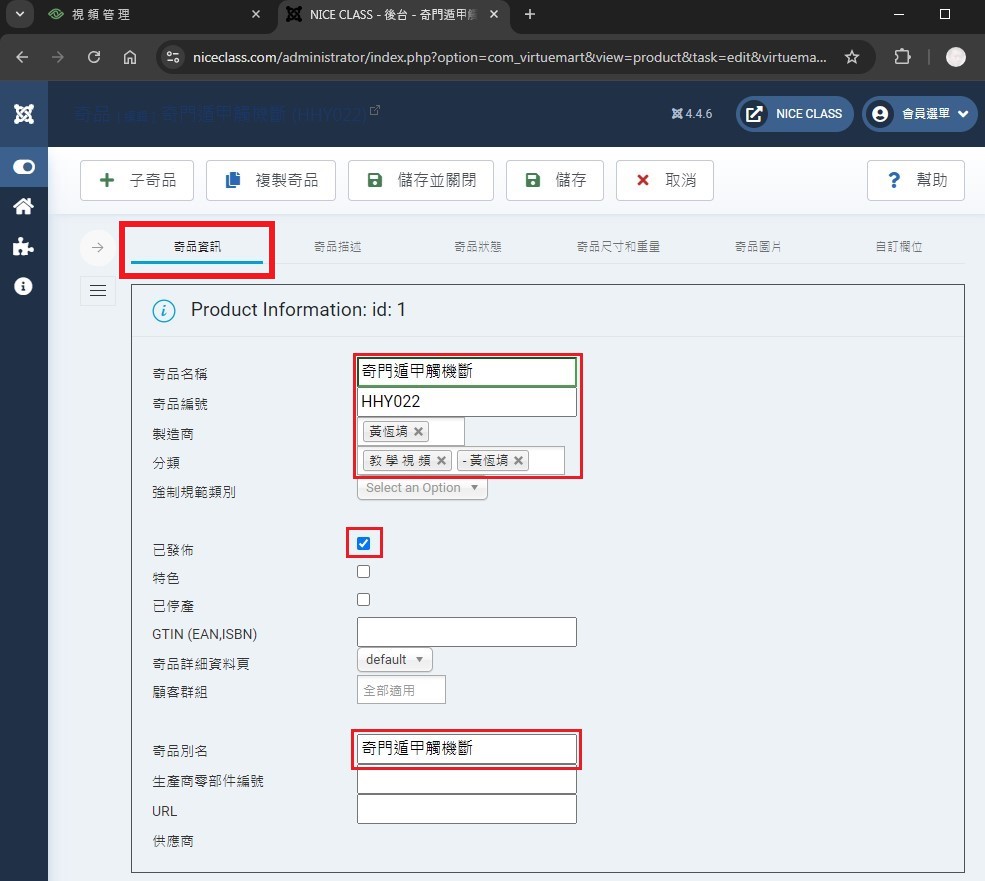
Task: Toggle the sidebar menu switch icon
Action: tap(23, 167)
